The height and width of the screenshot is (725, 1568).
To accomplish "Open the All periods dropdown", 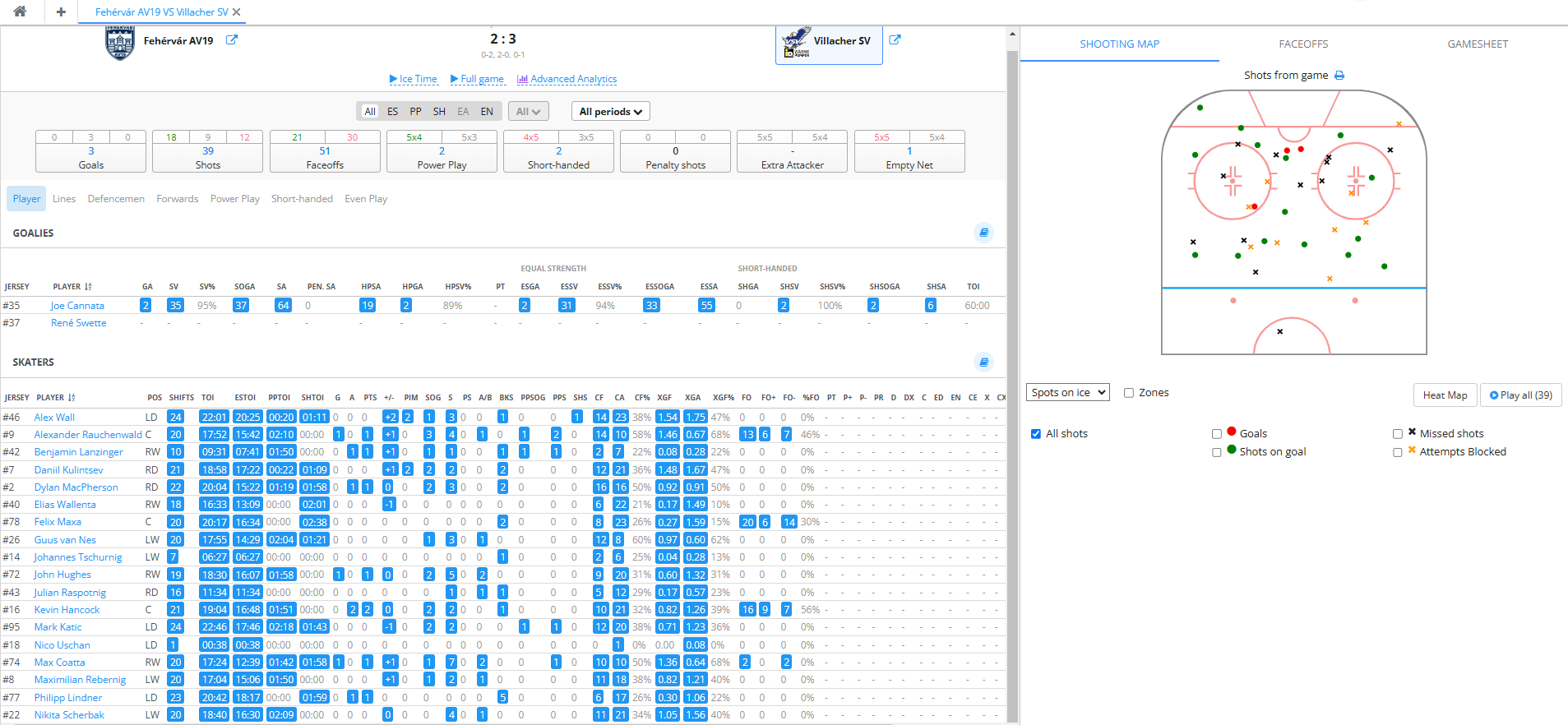I will pos(610,112).
